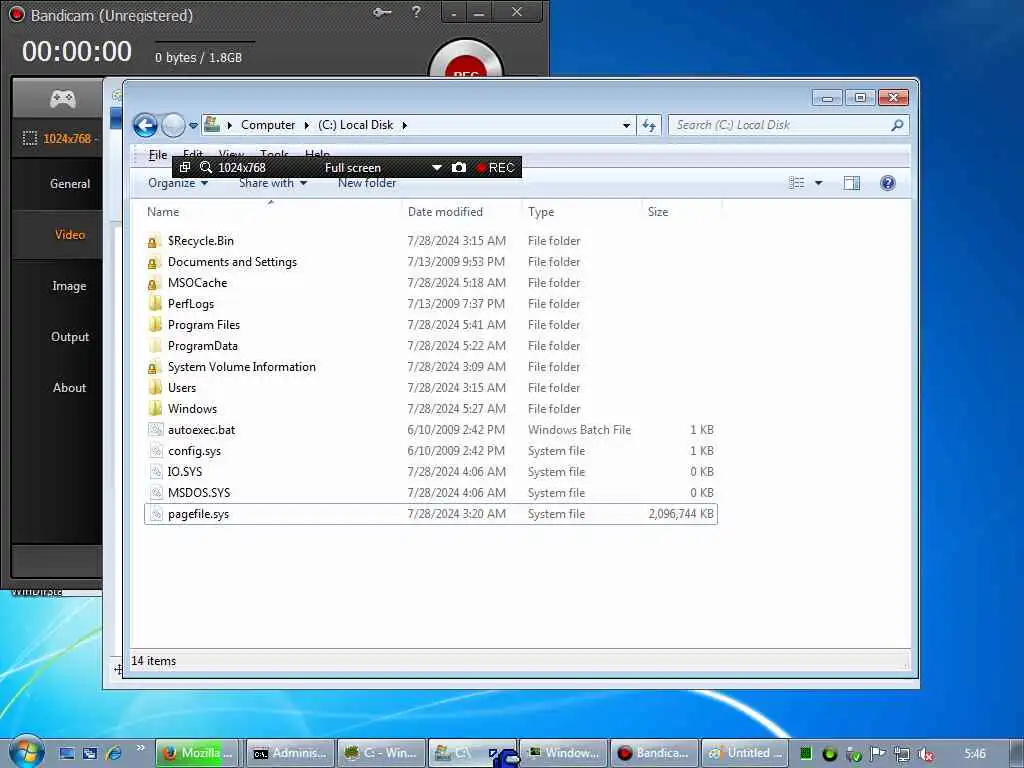Open recent pages arrow beside Forward button

pos(193,125)
